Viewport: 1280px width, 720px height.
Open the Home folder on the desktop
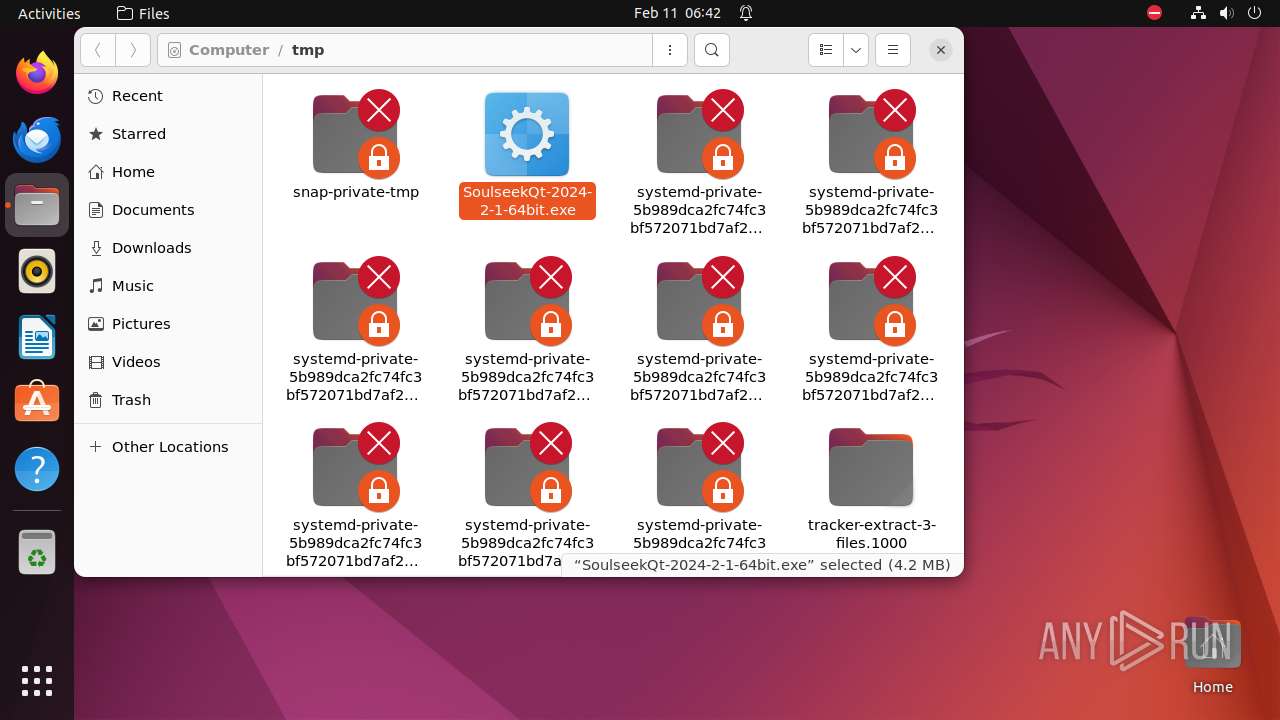1212,657
